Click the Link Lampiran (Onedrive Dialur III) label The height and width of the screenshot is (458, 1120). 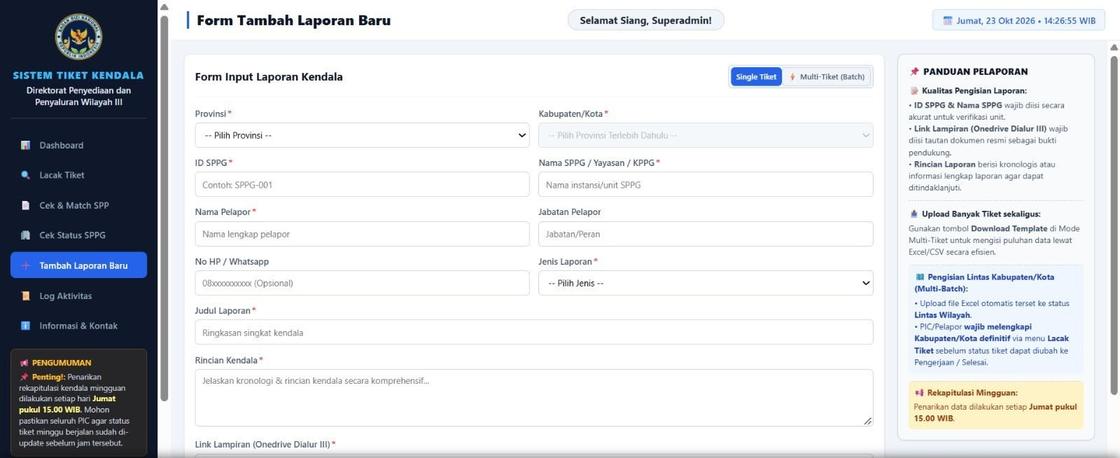click(265, 444)
